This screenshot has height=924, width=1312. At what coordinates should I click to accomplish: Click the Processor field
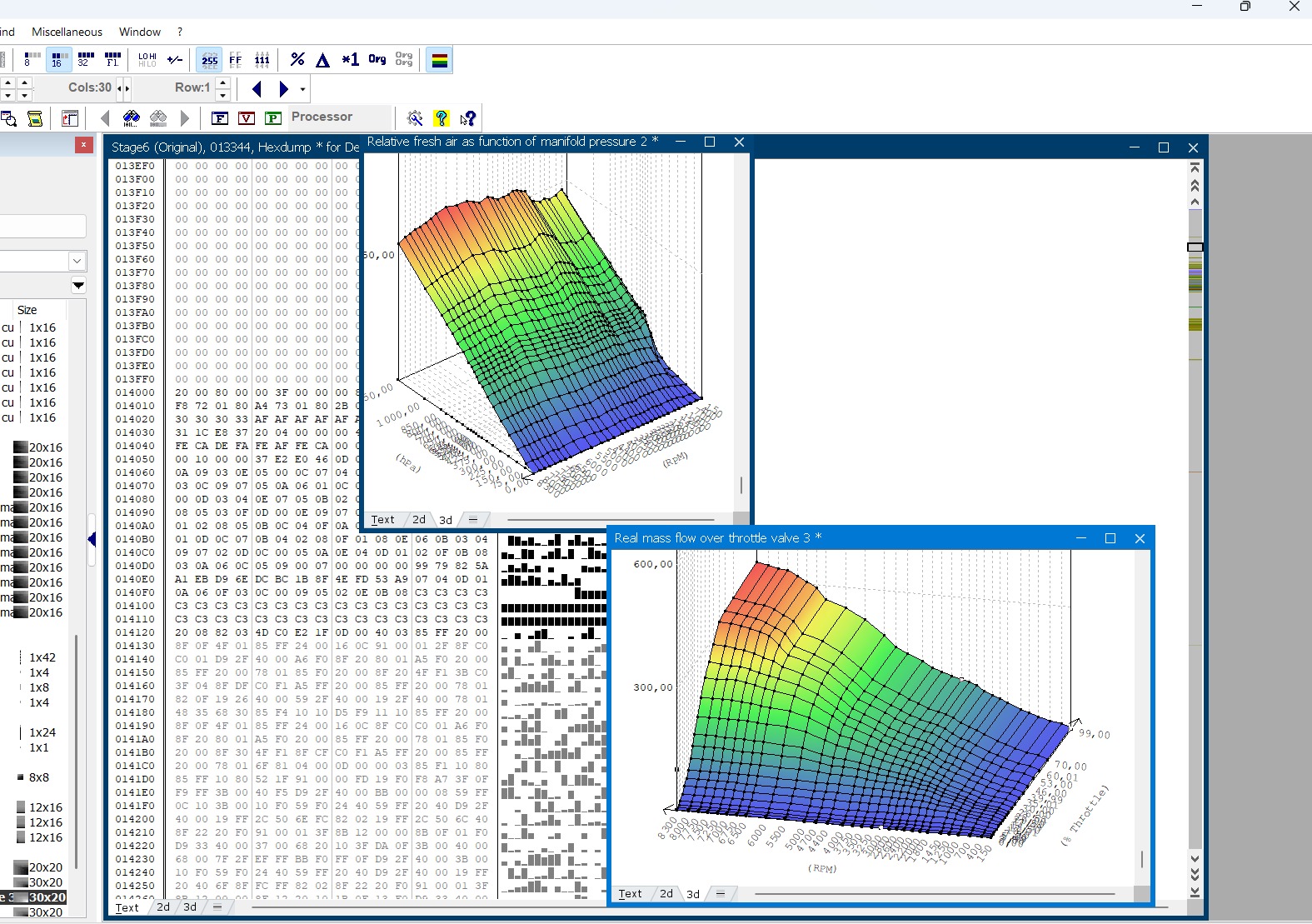click(340, 117)
